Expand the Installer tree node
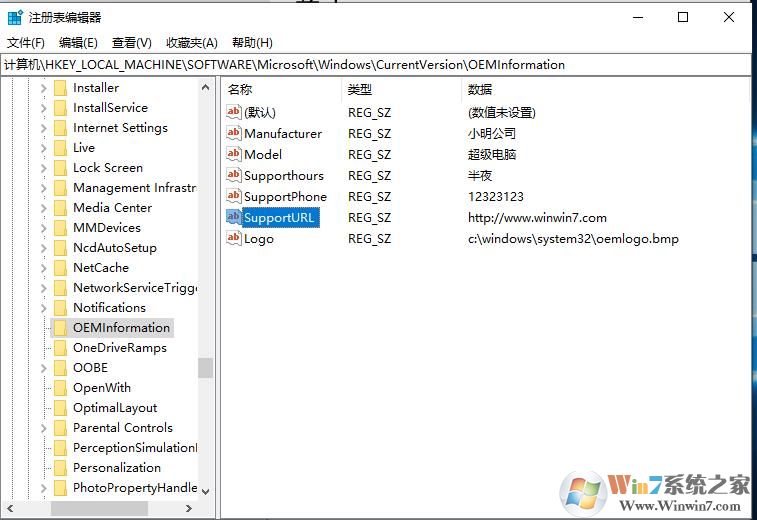The height and width of the screenshot is (520, 757). point(43,88)
